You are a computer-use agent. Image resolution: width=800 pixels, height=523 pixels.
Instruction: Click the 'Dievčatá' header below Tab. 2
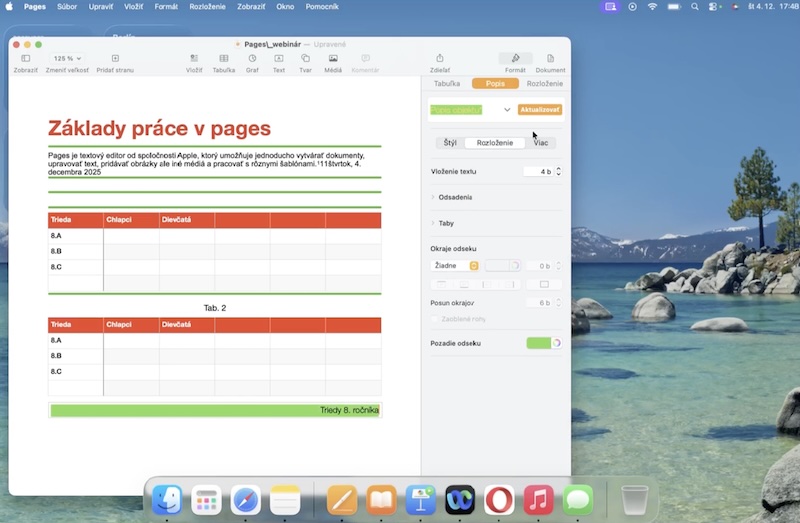pos(177,325)
